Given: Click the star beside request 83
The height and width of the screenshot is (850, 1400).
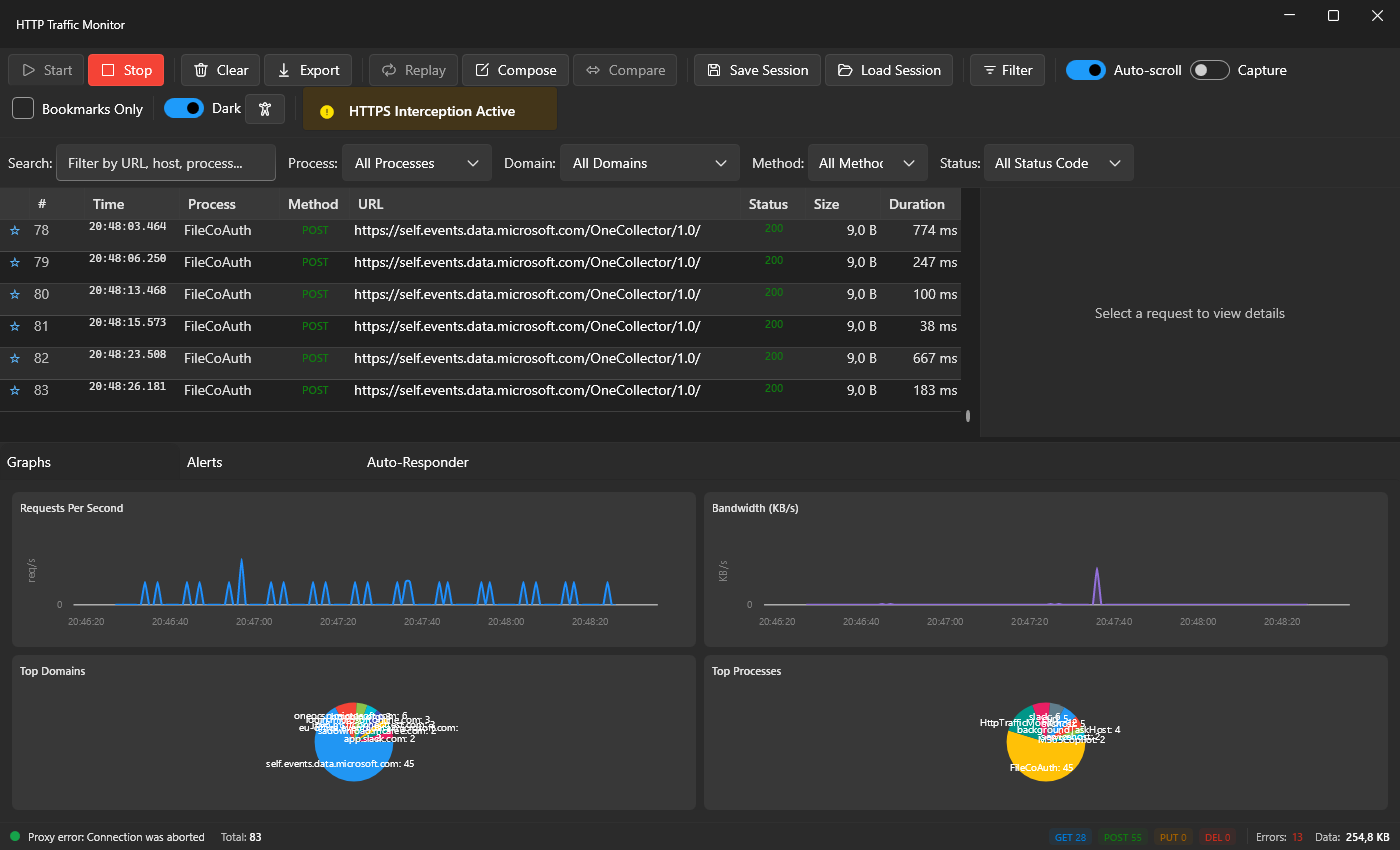Looking at the screenshot, I should tap(15, 391).
